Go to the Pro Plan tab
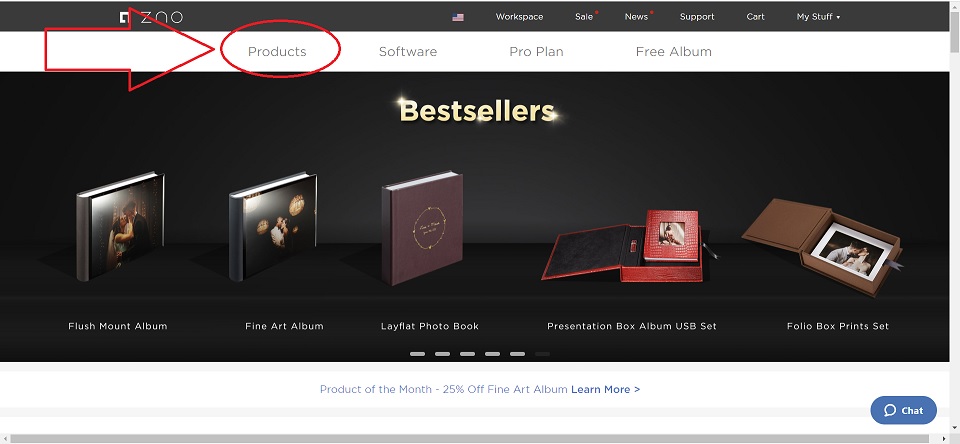960x444 pixels. tap(536, 51)
